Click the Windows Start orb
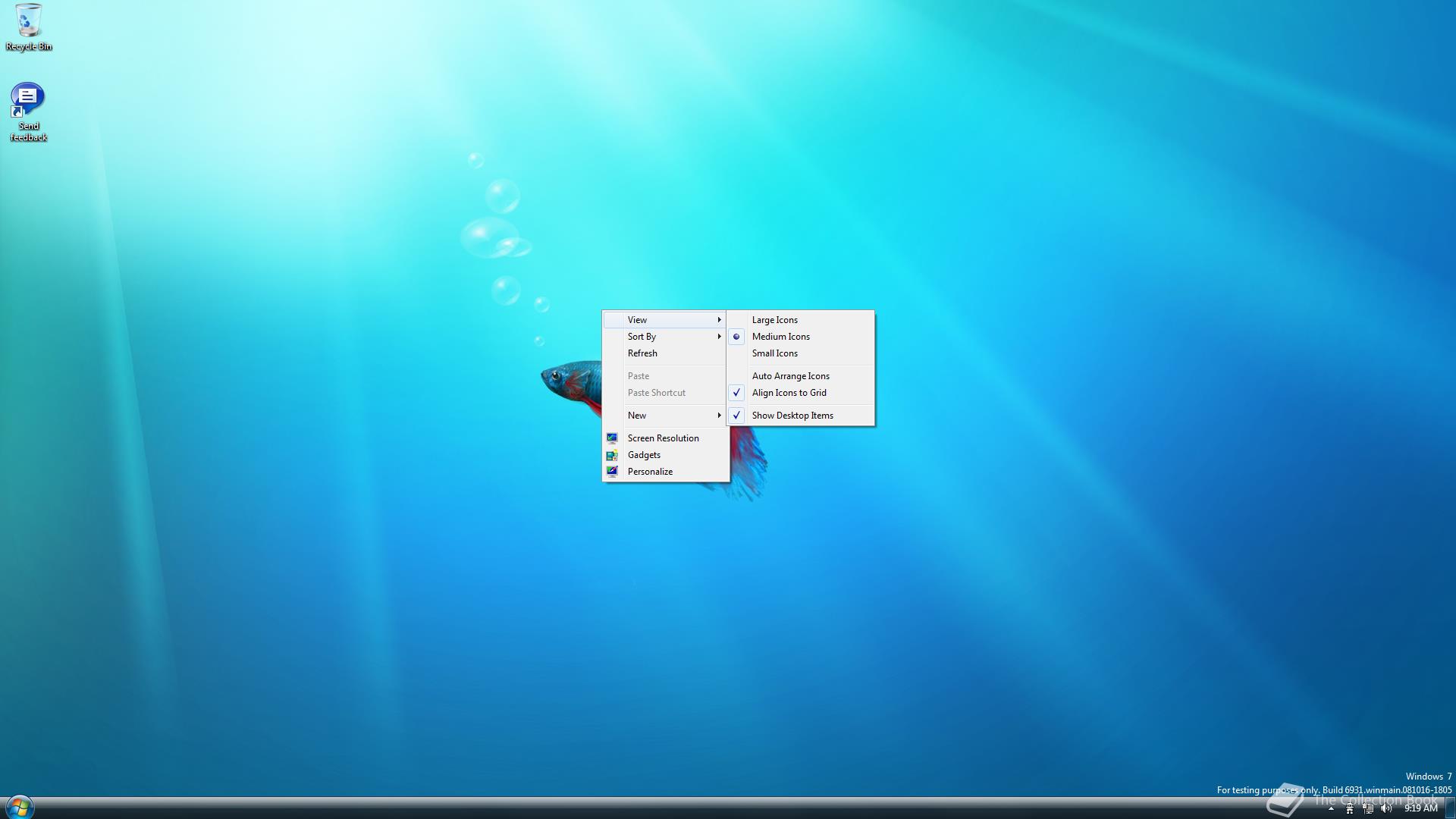The height and width of the screenshot is (819, 1456). (x=19, y=807)
